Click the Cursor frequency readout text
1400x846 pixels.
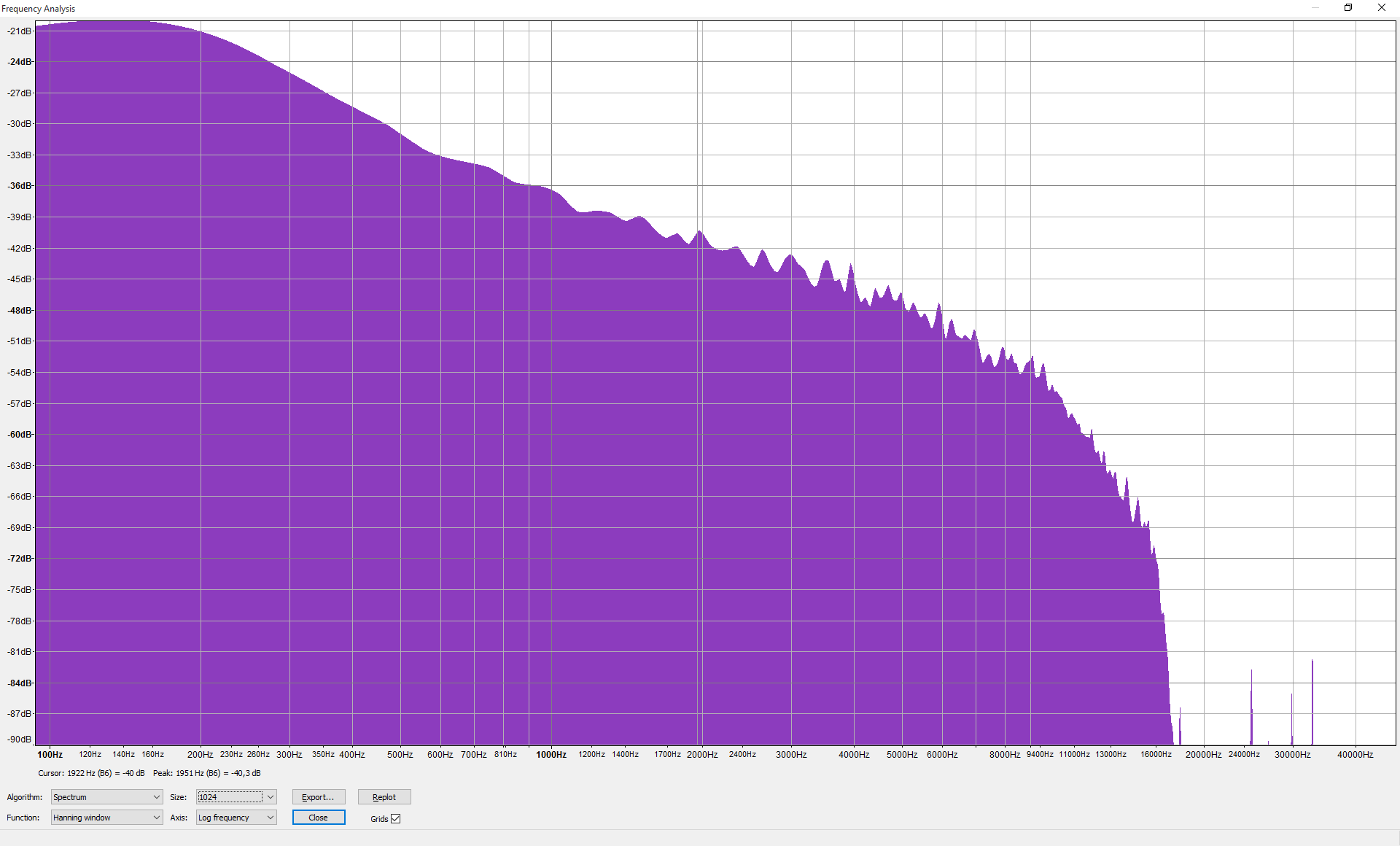[x=91, y=773]
